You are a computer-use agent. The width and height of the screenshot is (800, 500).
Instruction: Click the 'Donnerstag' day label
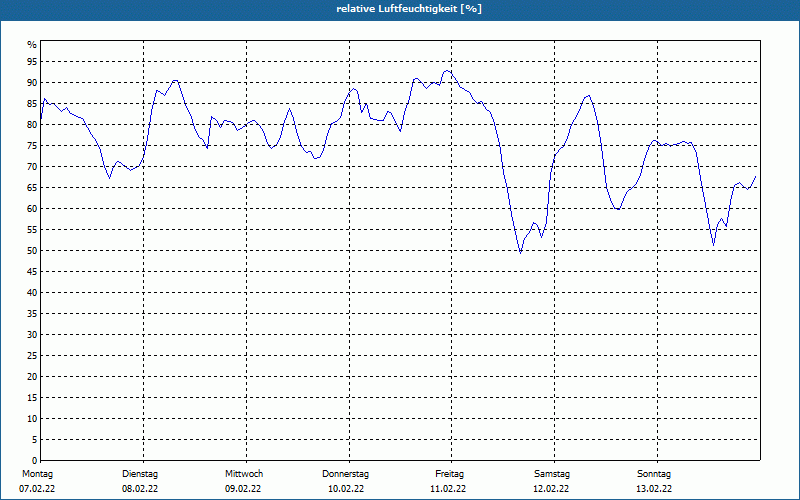coord(345,474)
